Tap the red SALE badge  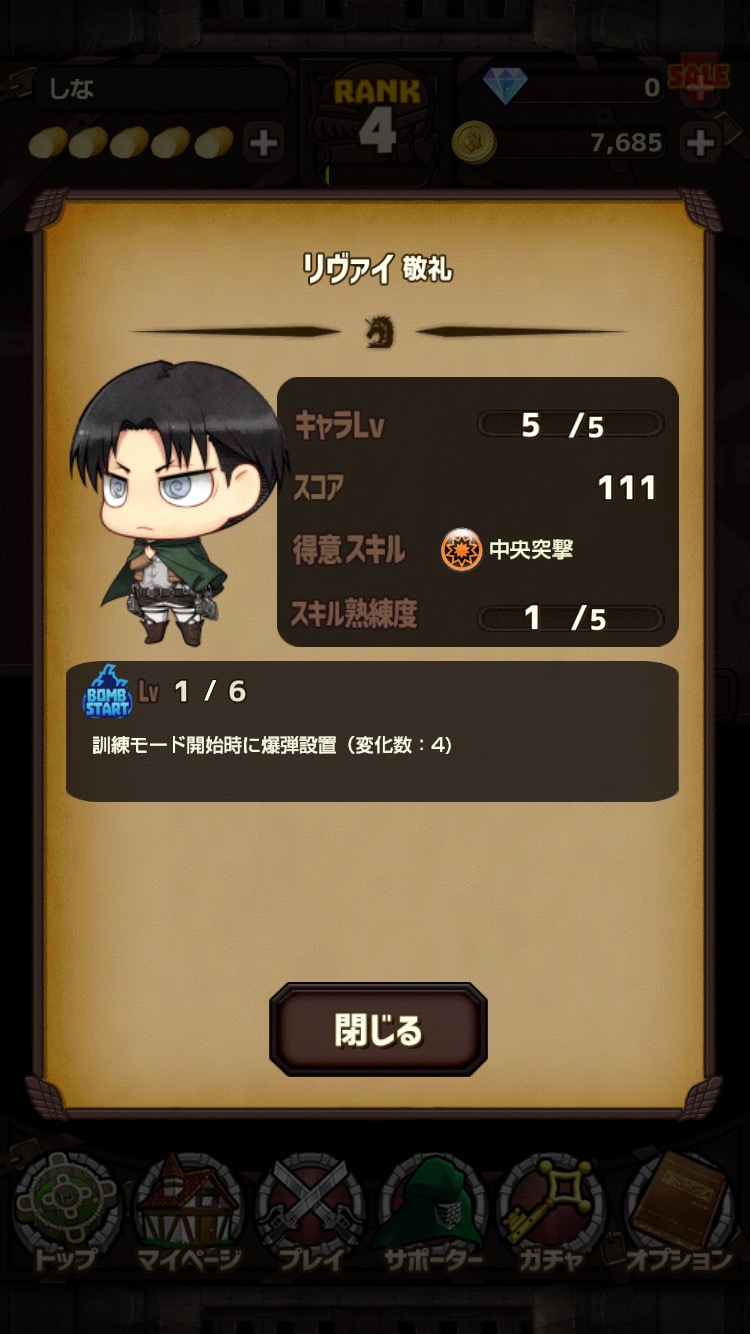point(698,76)
